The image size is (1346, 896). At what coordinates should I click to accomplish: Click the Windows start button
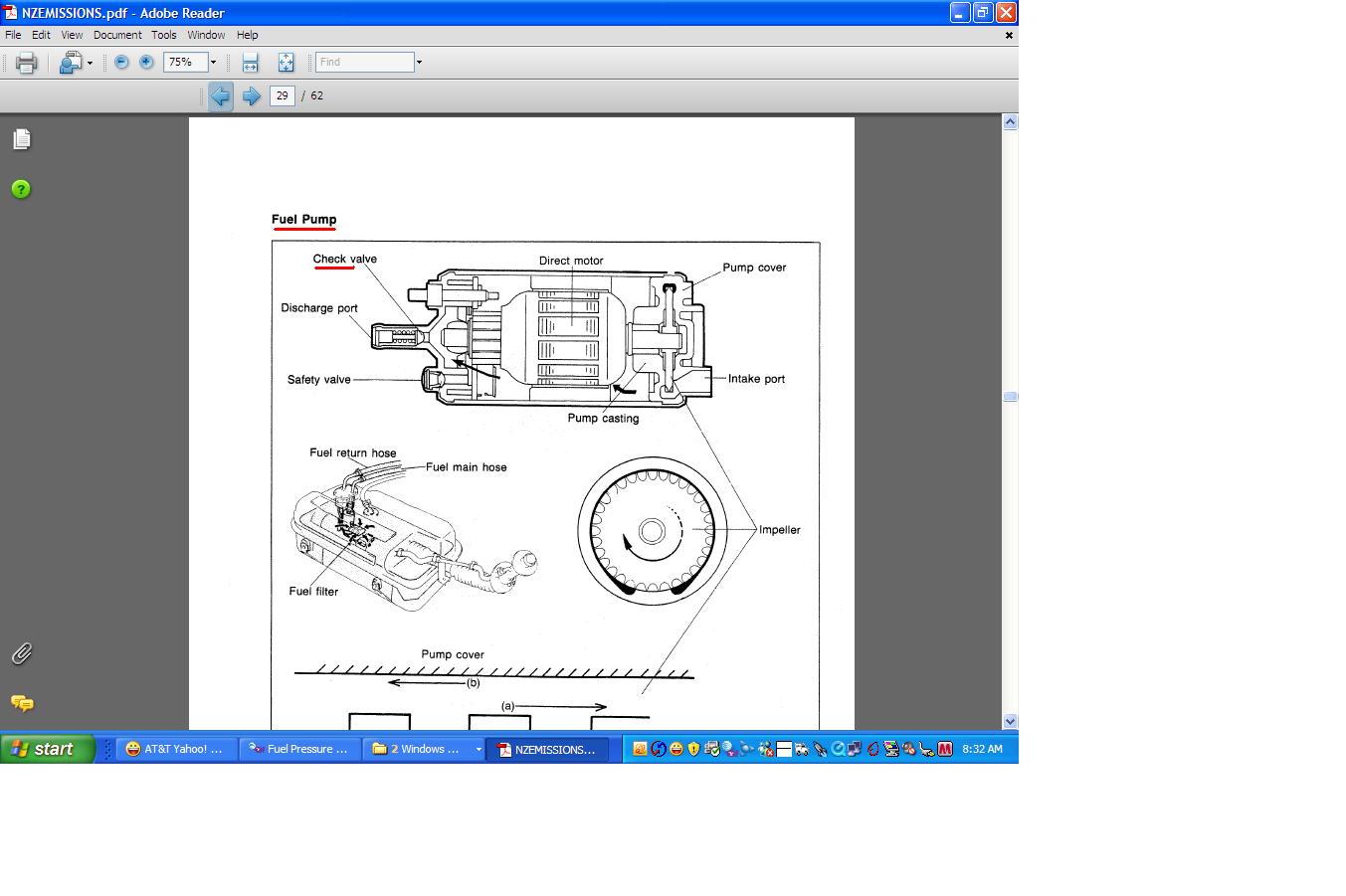click(48, 749)
